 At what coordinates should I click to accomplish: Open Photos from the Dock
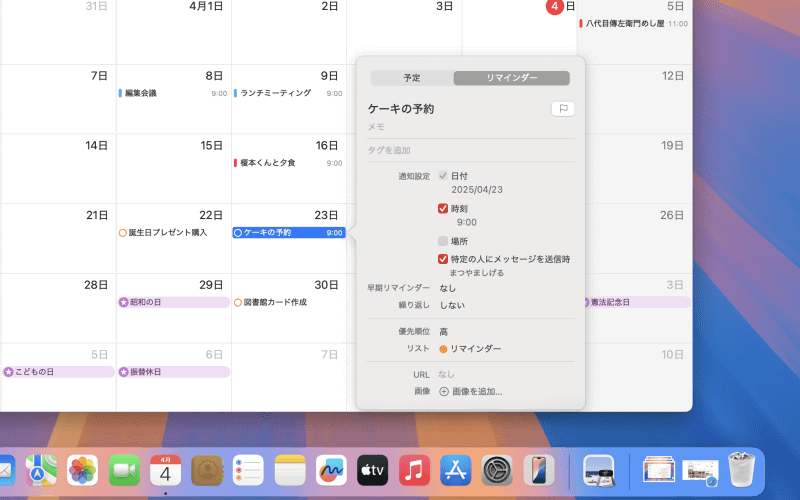pos(82,470)
